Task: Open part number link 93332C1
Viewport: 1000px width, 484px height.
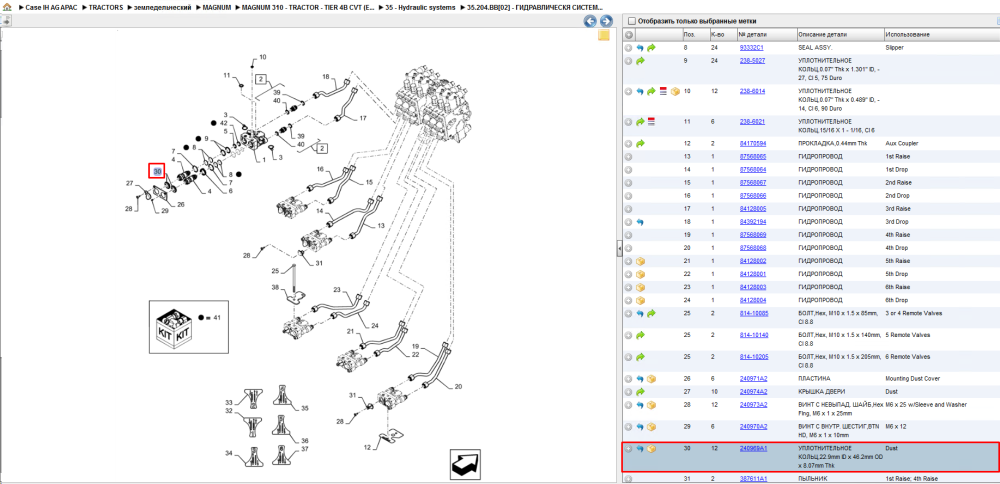Action: [751, 48]
